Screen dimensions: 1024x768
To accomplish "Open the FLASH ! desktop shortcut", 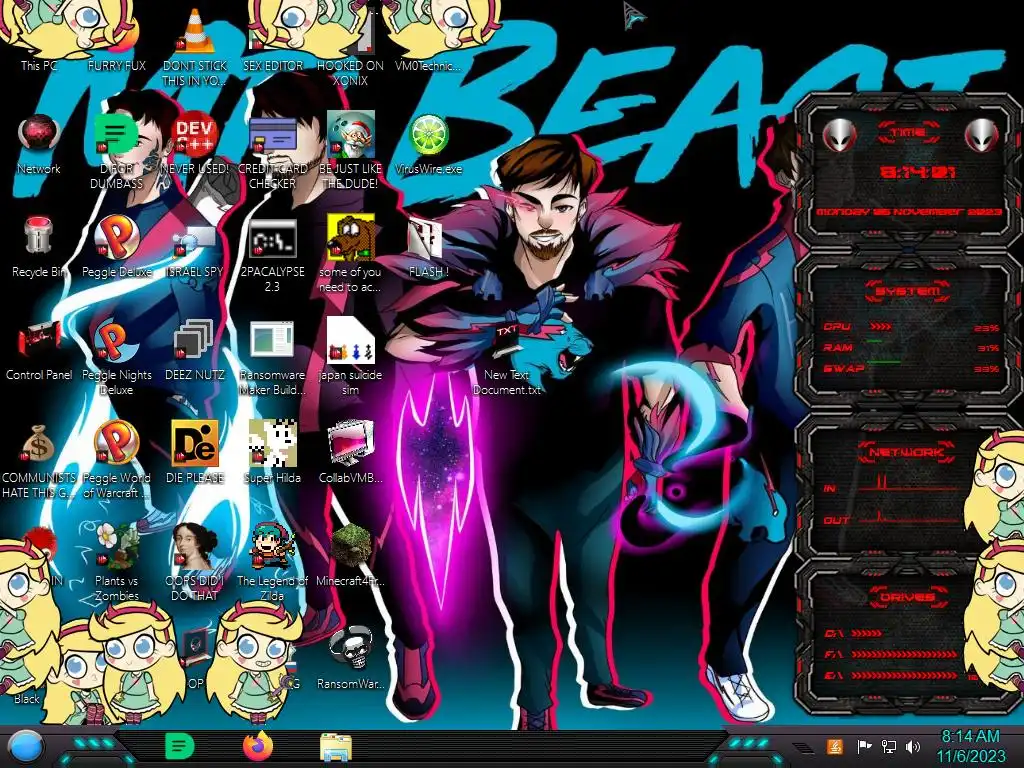I will tap(428, 247).
